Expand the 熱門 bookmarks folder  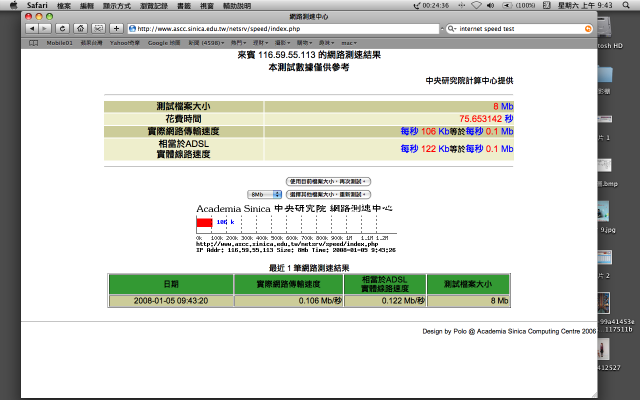pyautogui.click(x=238, y=43)
